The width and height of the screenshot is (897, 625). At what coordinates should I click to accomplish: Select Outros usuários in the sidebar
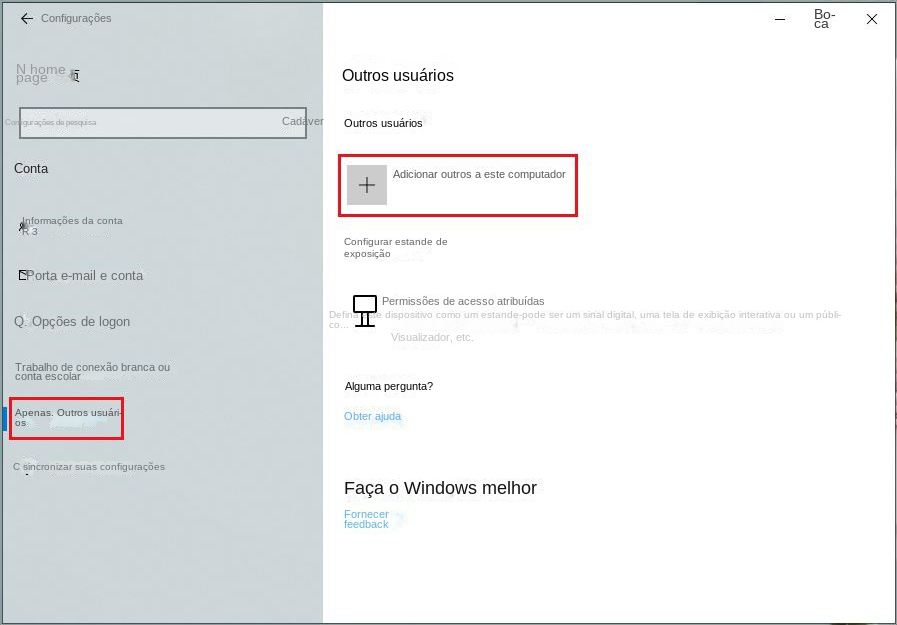(68, 417)
